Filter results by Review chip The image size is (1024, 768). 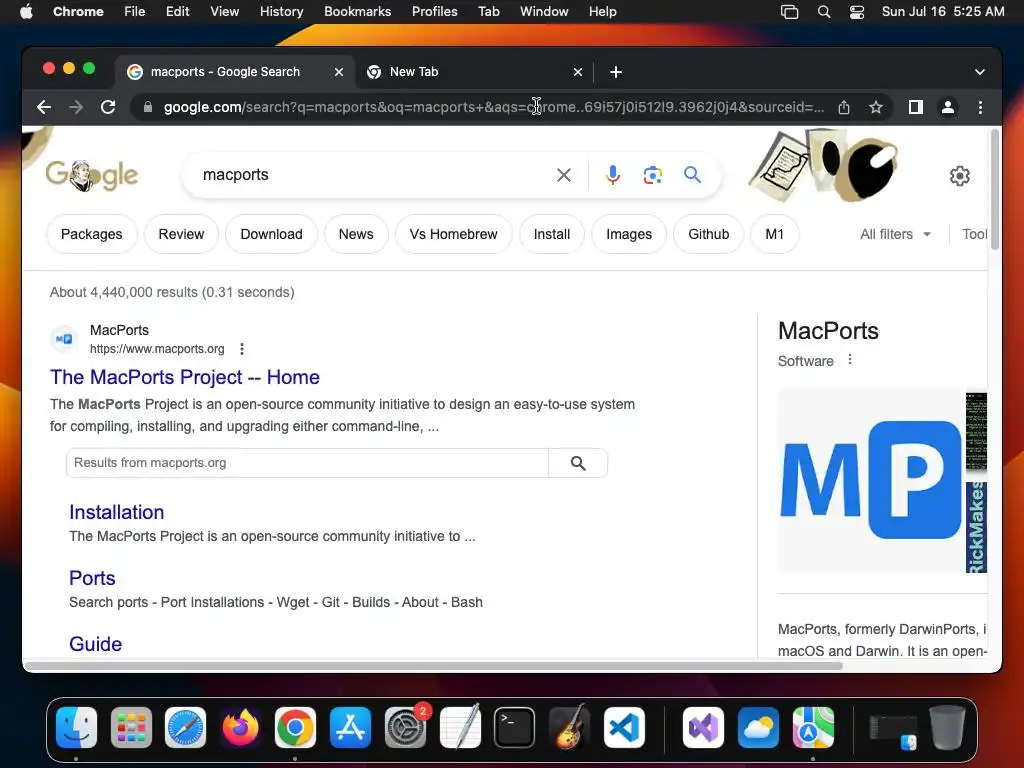[x=181, y=234]
